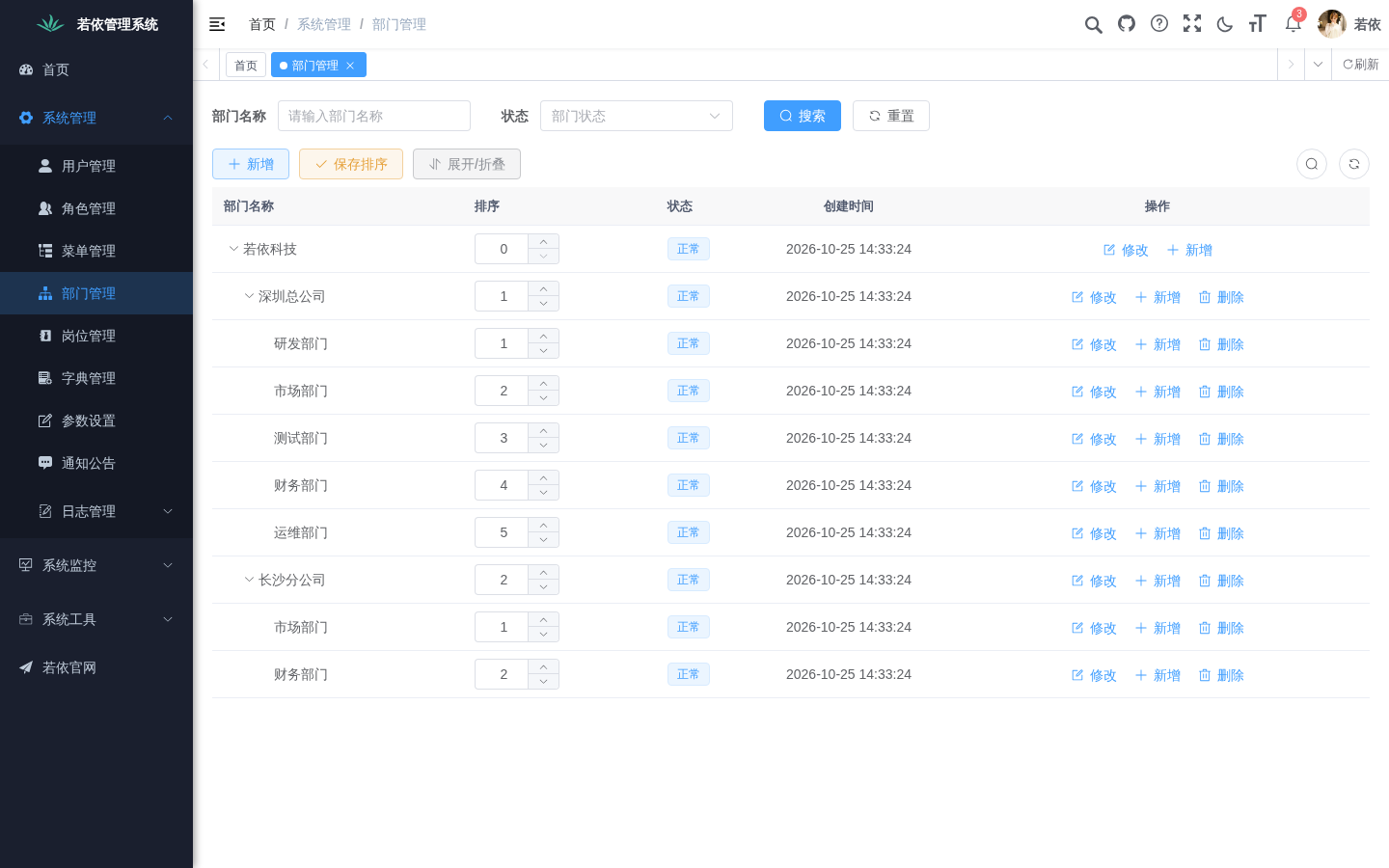Open 若依官网 link in sidebar

click(x=96, y=667)
